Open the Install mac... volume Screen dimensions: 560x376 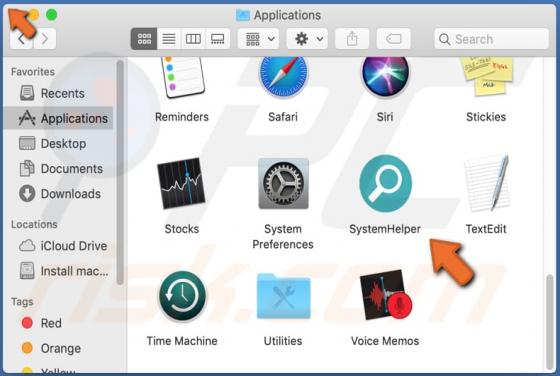point(58,271)
